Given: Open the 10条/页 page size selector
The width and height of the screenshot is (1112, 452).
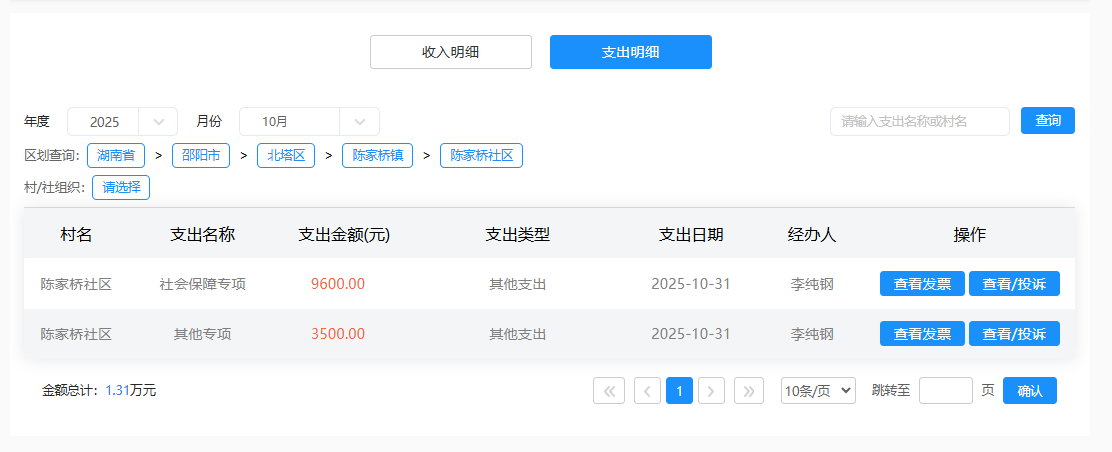Looking at the screenshot, I should coord(818,391).
